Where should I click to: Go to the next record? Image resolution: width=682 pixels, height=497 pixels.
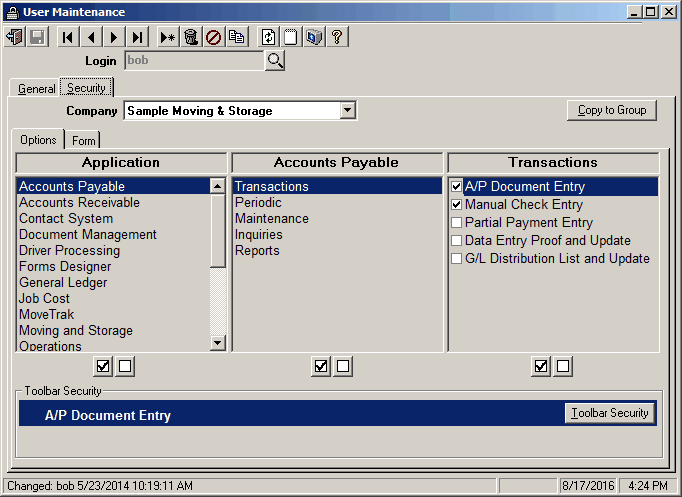[x=114, y=37]
